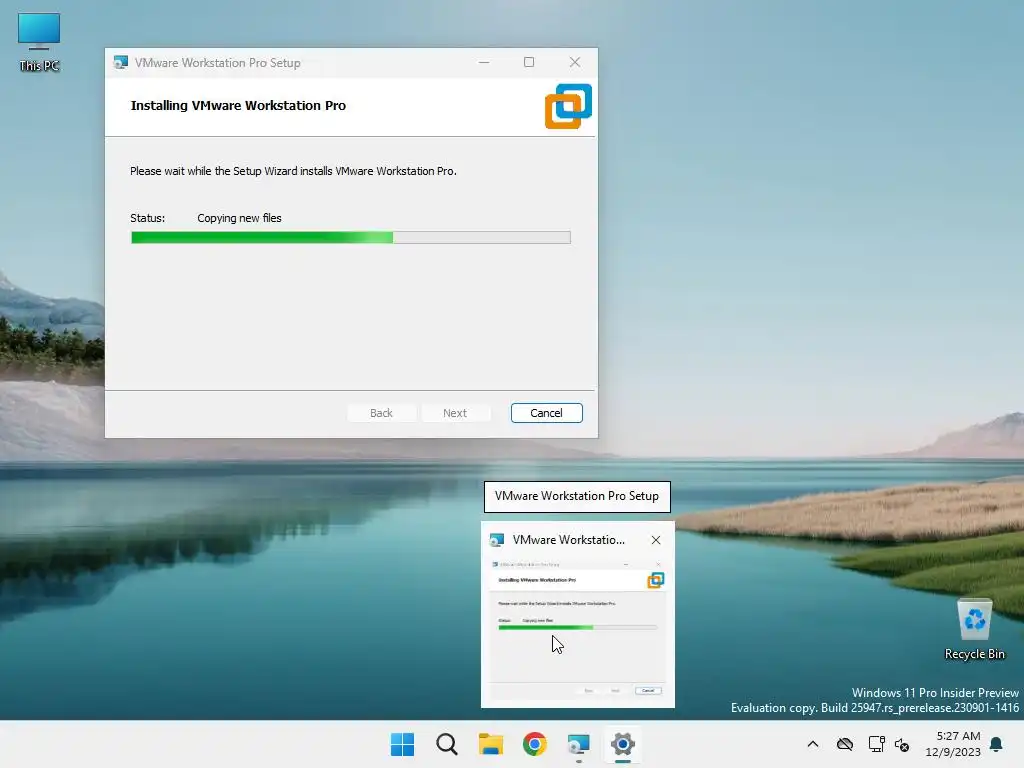The image size is (1024, 768).
Task: Click the 'Copying new files' status text
Action: [239, 218]
